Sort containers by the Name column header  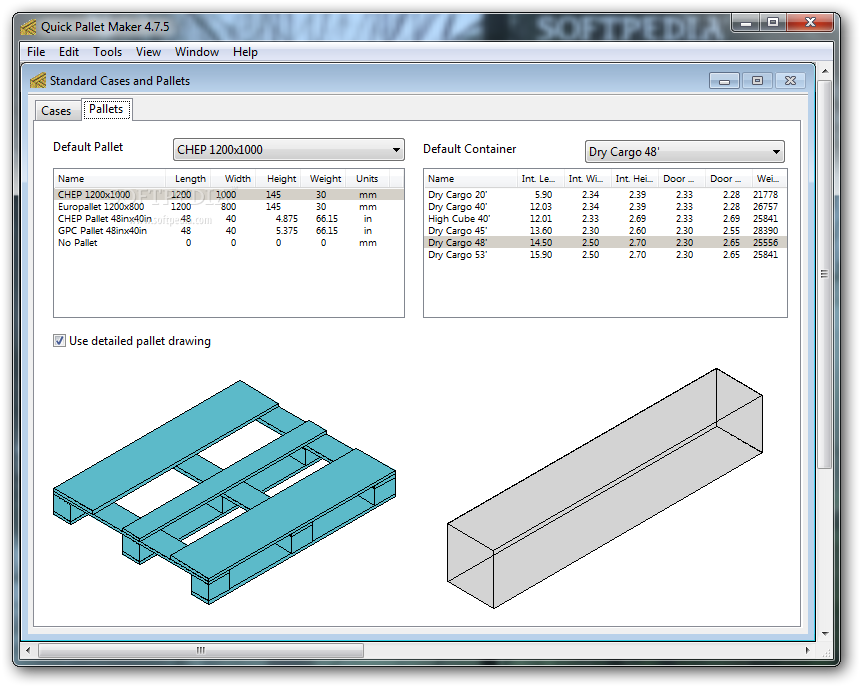(x=471, y=178)
